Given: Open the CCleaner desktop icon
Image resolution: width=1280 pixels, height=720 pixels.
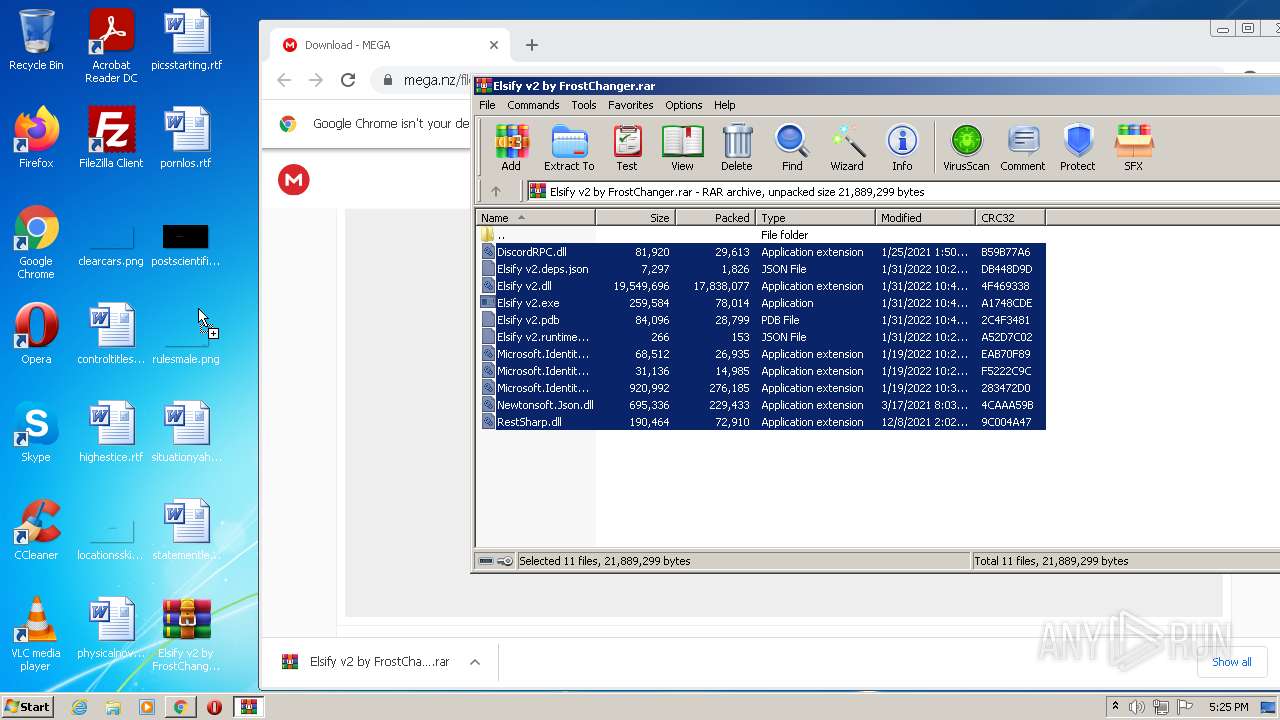Looking at the screenshot, I should (36, 530).
